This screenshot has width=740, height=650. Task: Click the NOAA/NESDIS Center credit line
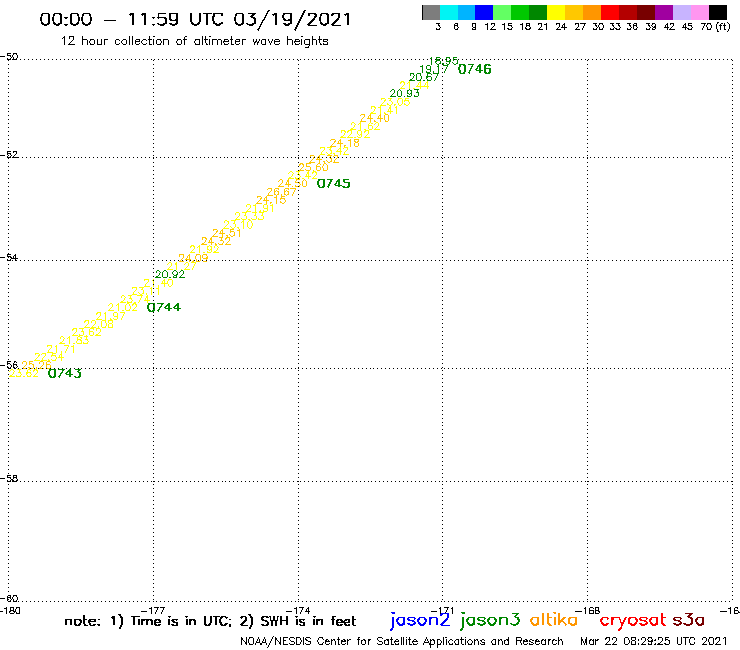[402, 642]
